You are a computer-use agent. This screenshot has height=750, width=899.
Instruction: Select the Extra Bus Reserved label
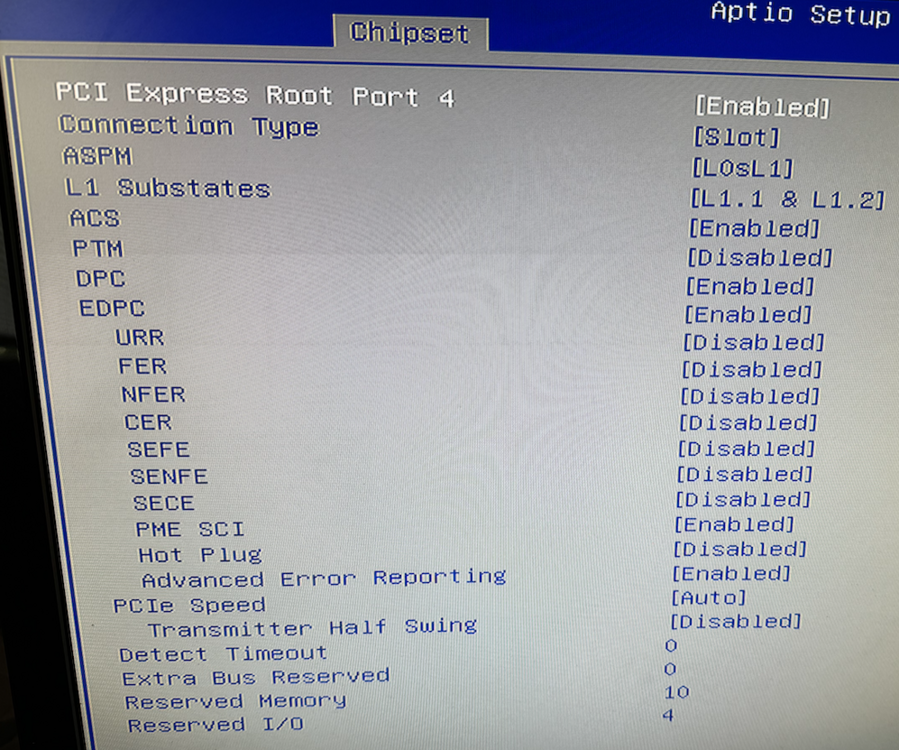coord(256,677)
